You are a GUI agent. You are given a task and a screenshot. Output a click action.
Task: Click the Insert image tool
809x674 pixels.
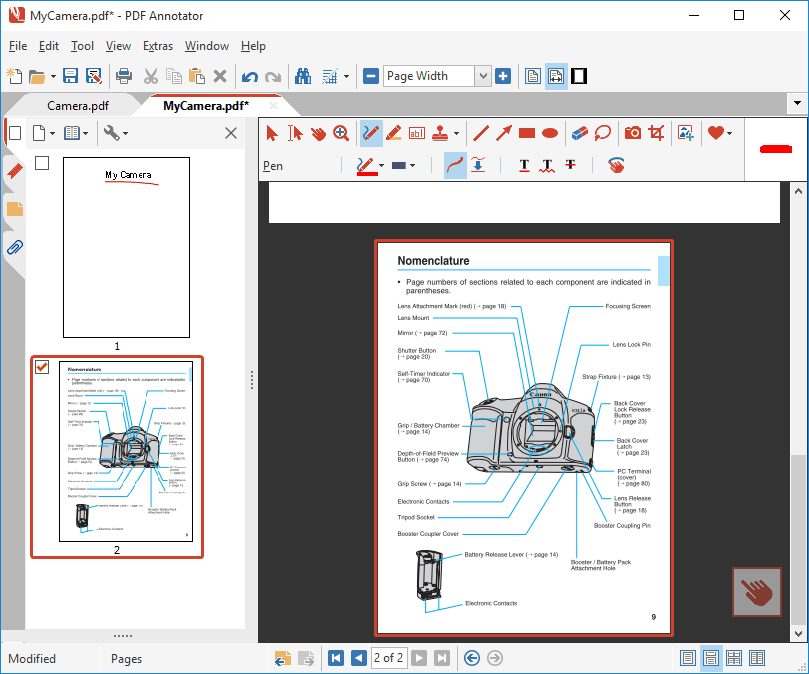[x=686, y=133]
